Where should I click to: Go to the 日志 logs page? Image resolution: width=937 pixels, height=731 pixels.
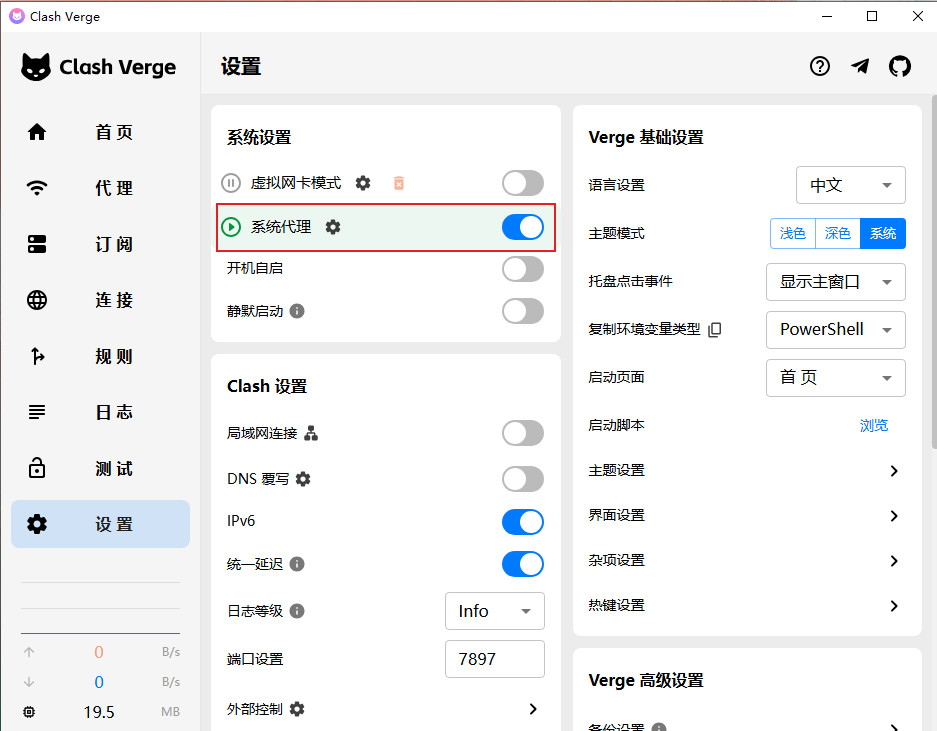[x=100, y=411]
